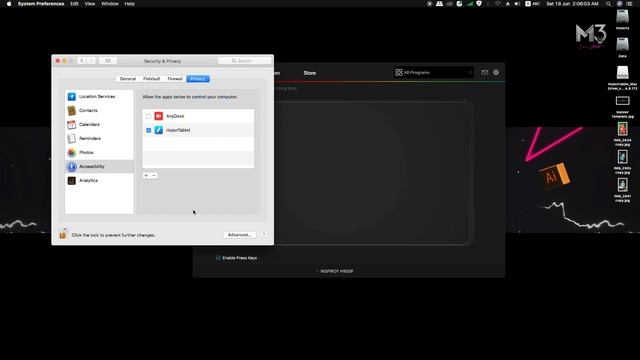640x360 pixels.
Task: Open the Store tab in Huion window
Action: [x=310, y=73]
